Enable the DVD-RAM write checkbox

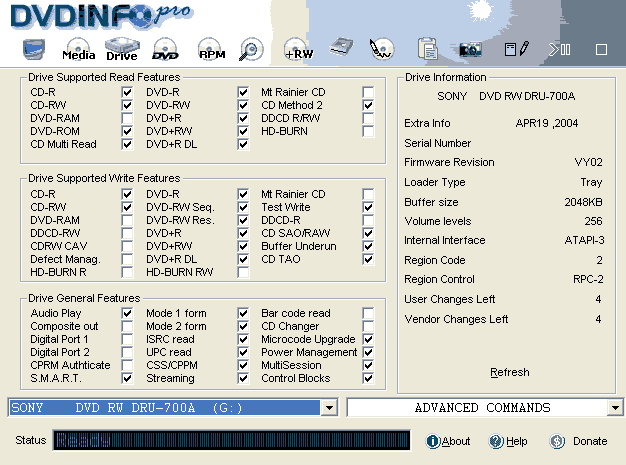click(x=127, y=220)
